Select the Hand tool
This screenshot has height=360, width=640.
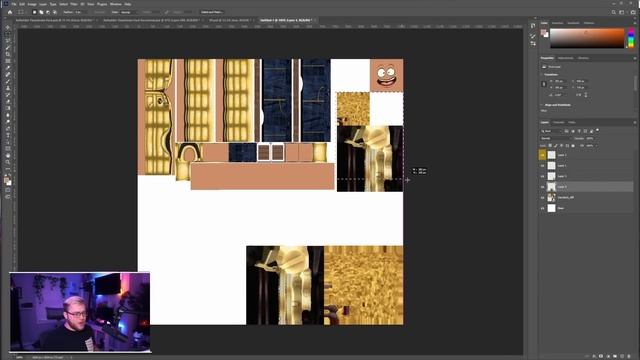[8, 155]
